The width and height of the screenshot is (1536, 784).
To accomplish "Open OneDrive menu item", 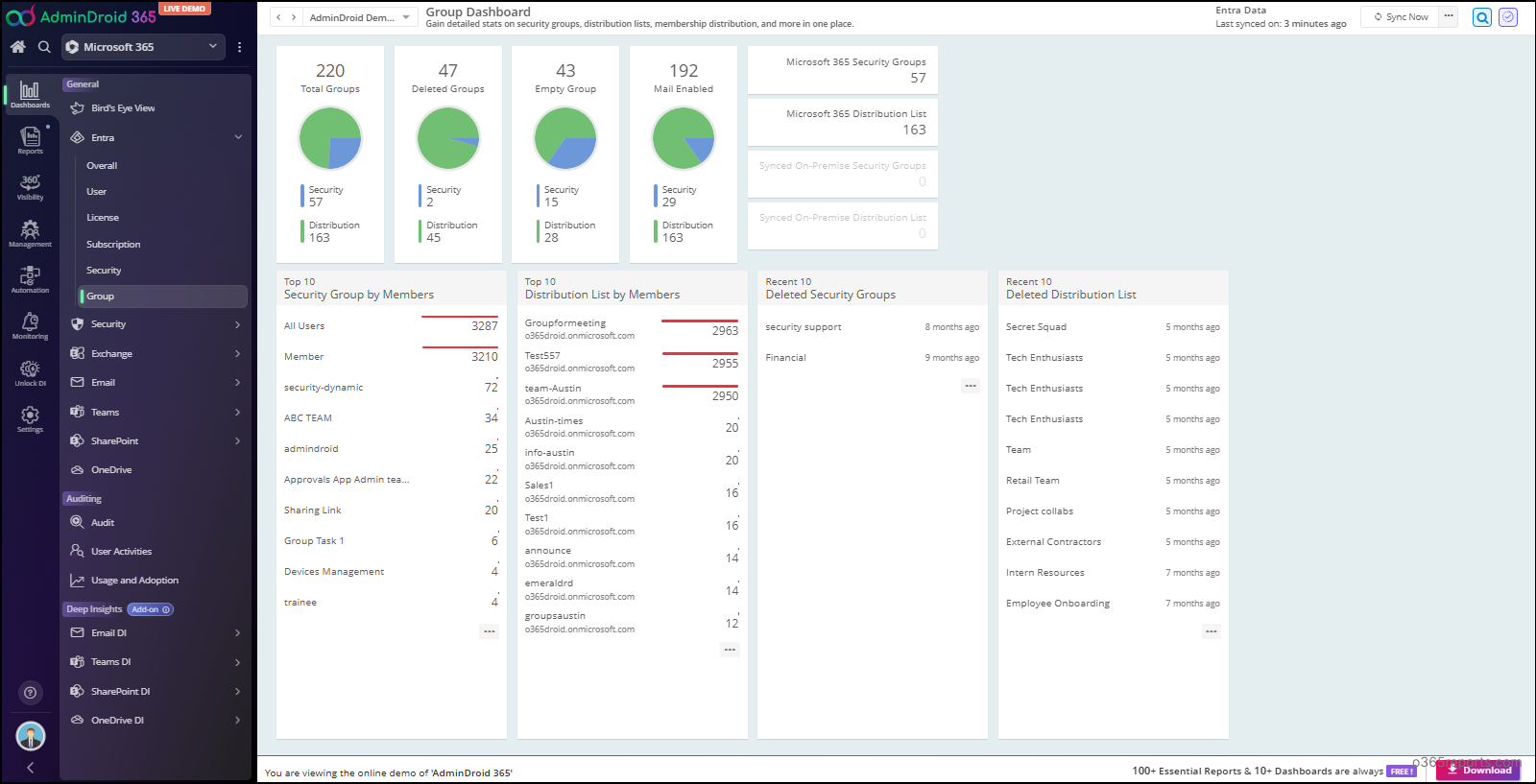I will click(111, 470).
